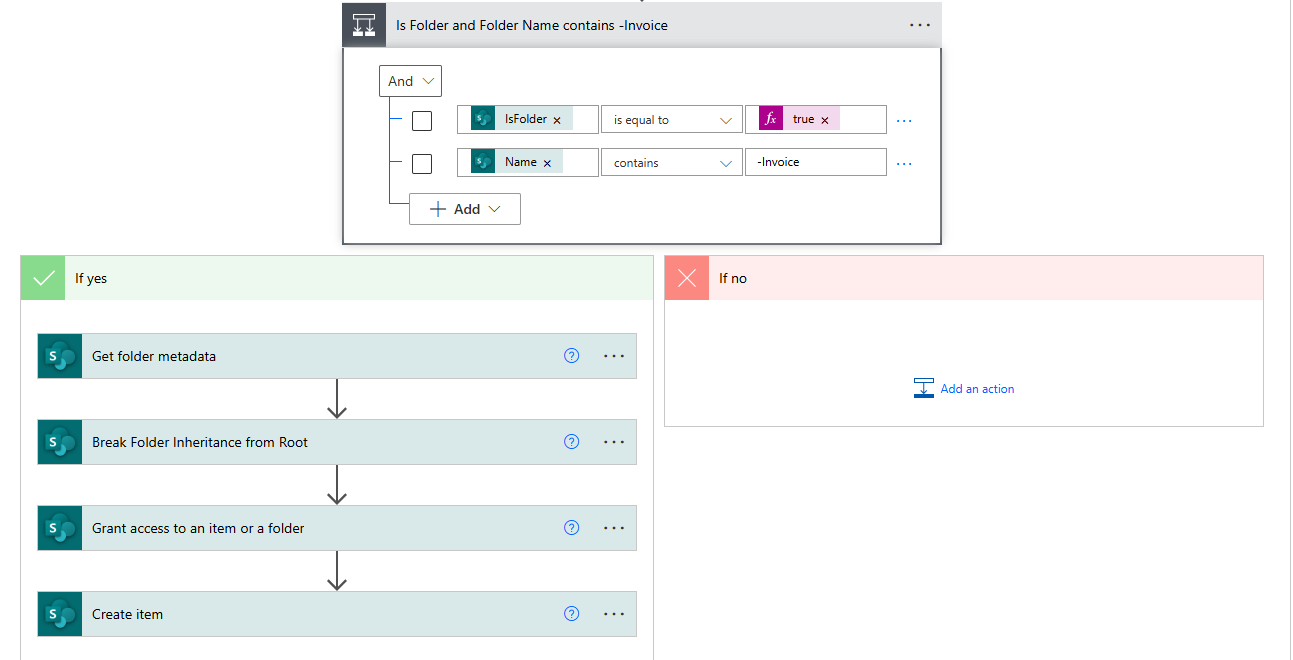The height and width of the screenshot is (660, 1293).
Task: Open help for Grant access action
Action: pyautogui.click(x=572, y=528)
